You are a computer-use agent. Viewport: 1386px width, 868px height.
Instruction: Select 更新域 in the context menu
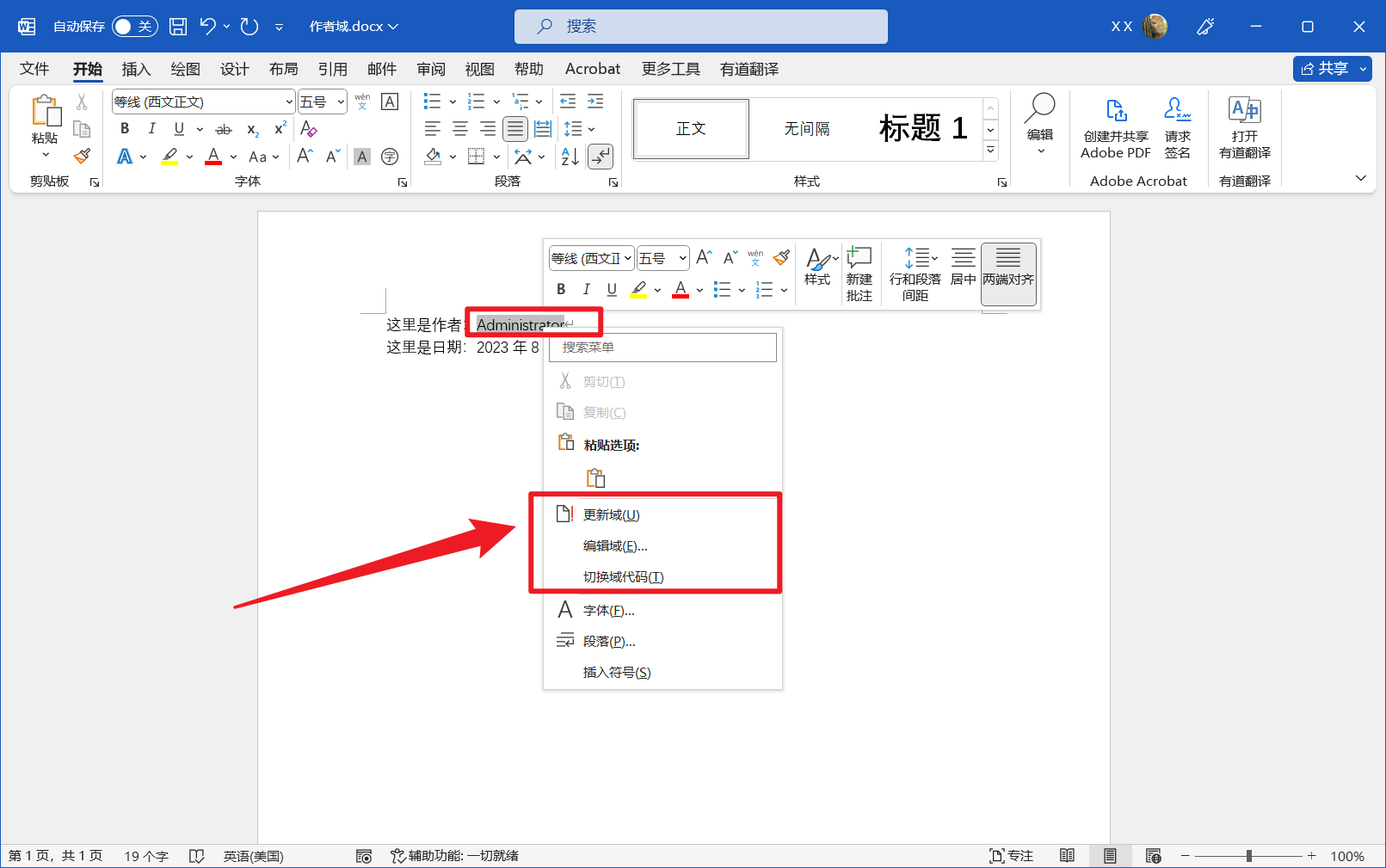[613, 514]
